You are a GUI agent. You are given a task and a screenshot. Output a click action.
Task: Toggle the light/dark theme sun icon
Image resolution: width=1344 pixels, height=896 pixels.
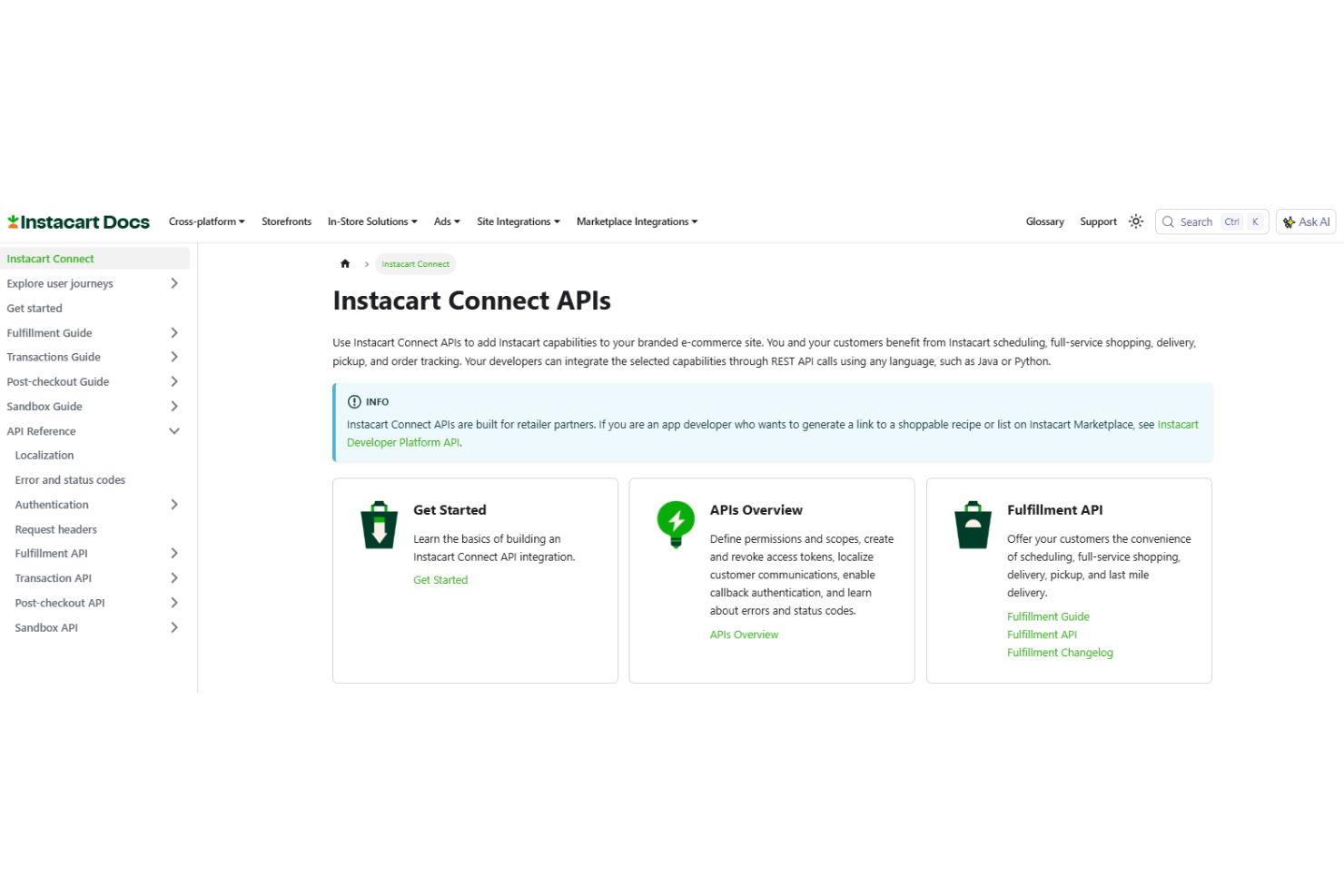click(1135, 222)
